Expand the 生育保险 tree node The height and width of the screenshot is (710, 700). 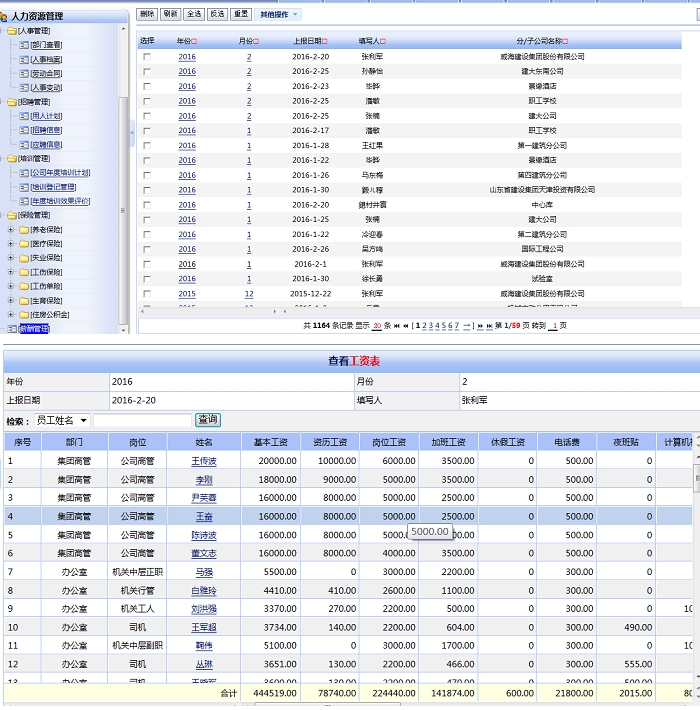[11, 301]
